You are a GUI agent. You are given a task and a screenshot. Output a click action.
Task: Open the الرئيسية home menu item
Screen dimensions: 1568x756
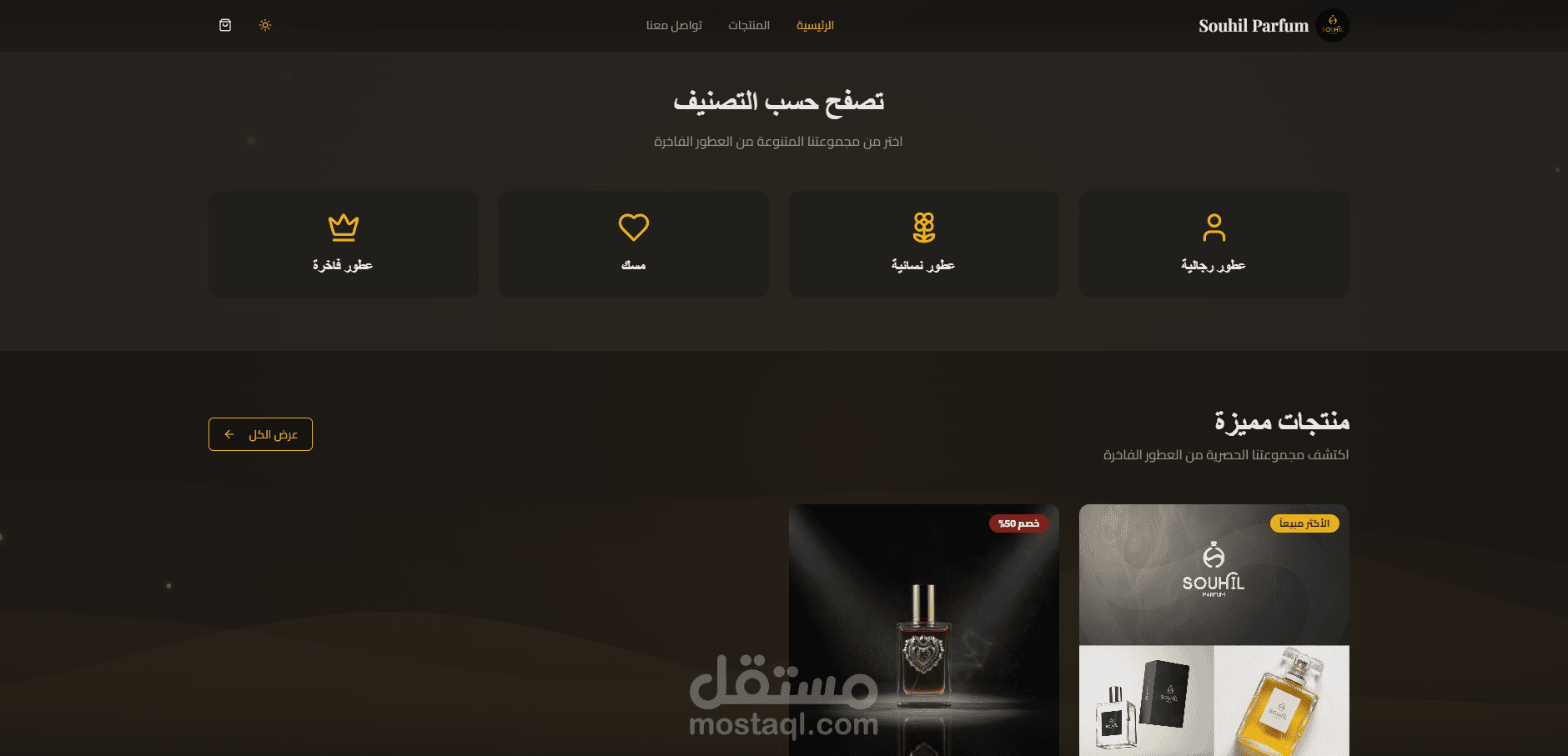click(x=815, y=25)
